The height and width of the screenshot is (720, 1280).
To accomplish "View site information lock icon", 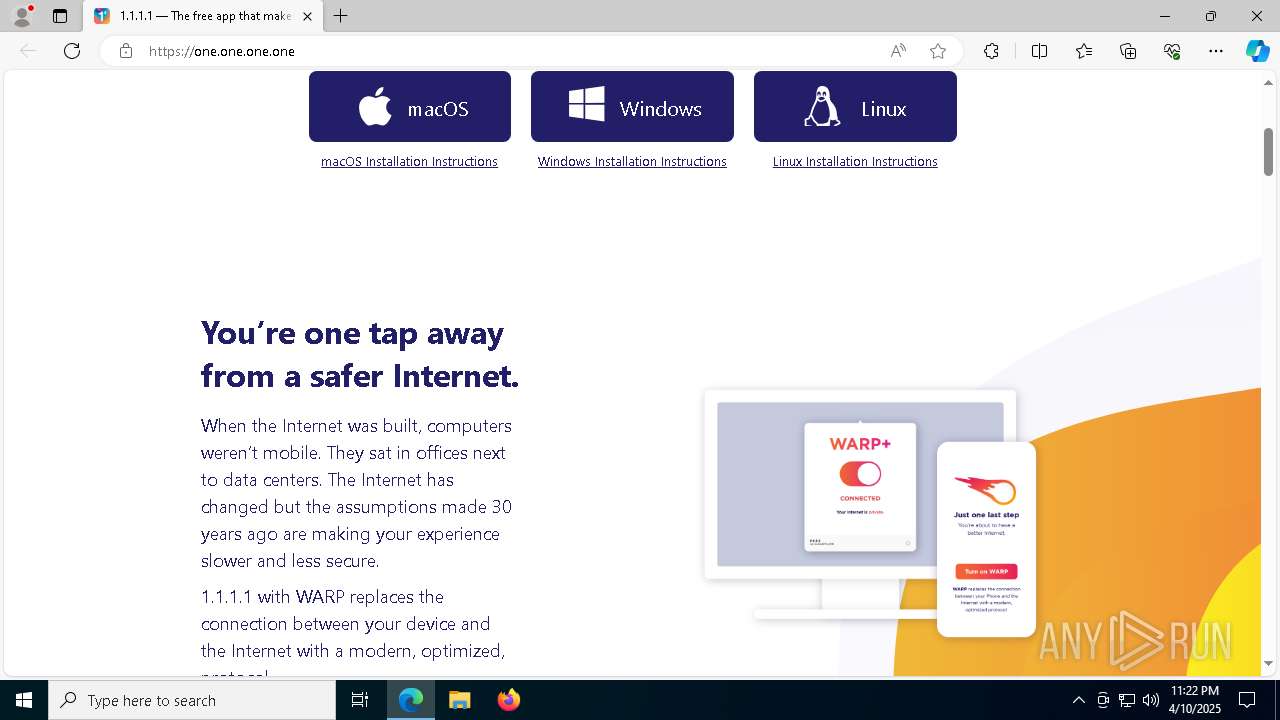I will coord(125,51).
